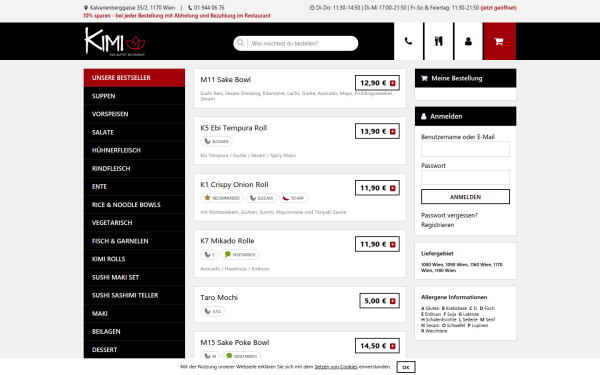Add M15 Sake Poke Bowl for 14,50 €
The height and width of the screenshot is (375, 600).
click(x=377, y=346)
